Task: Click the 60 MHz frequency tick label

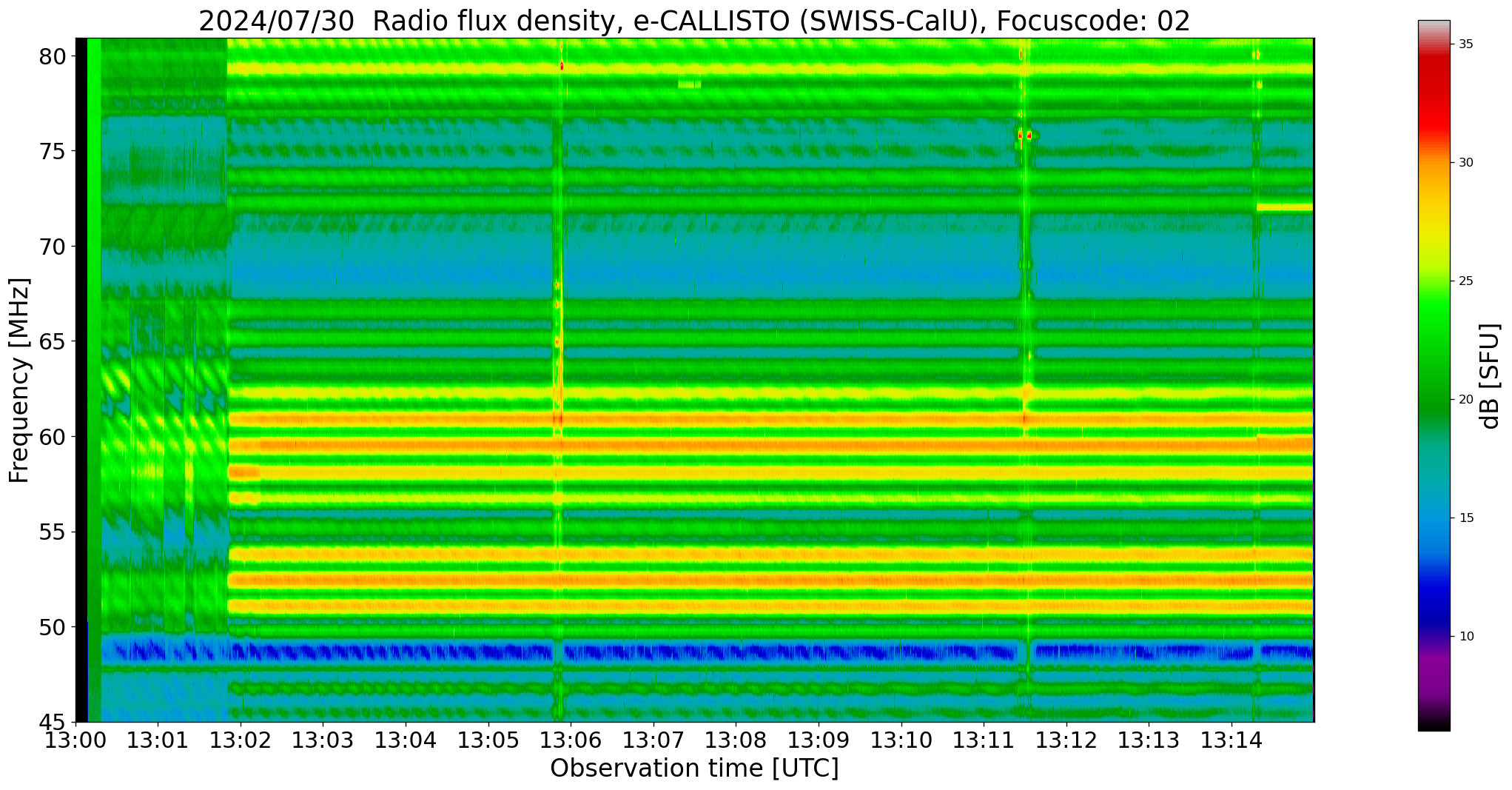Action: coord(53,437)
